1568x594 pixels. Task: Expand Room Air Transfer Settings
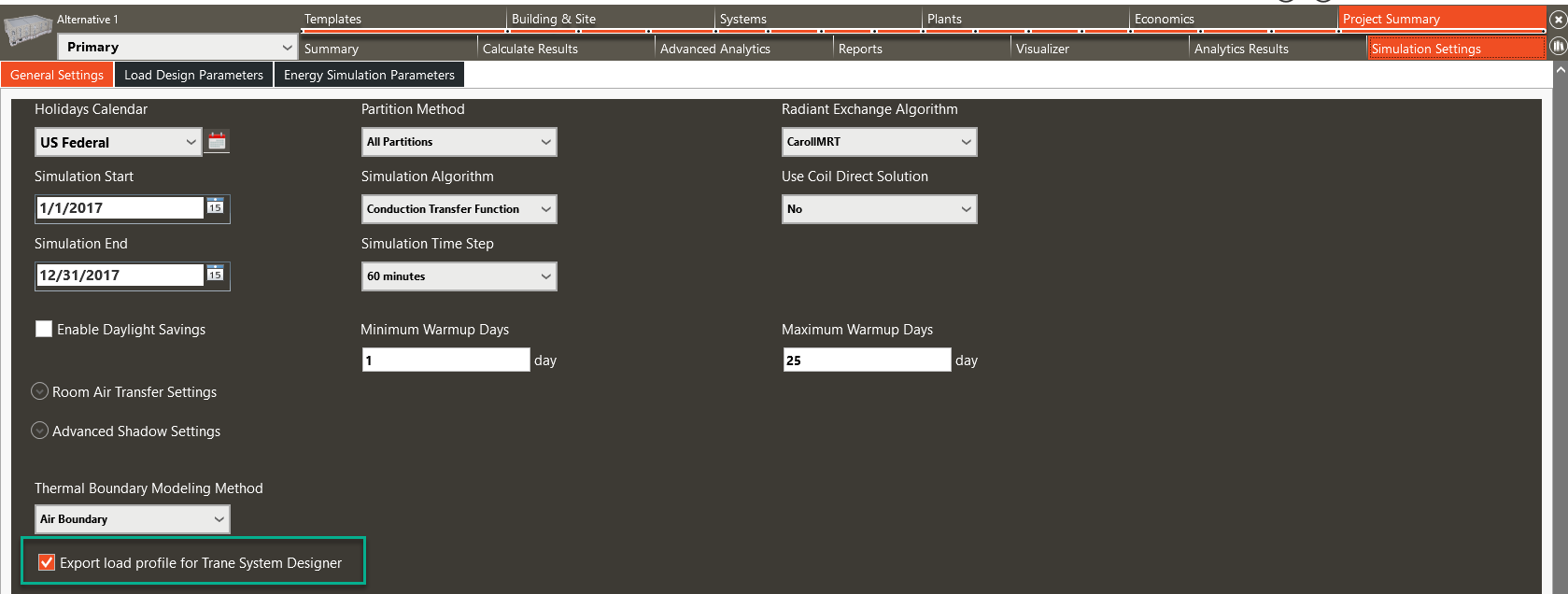[x=39, y=391]
